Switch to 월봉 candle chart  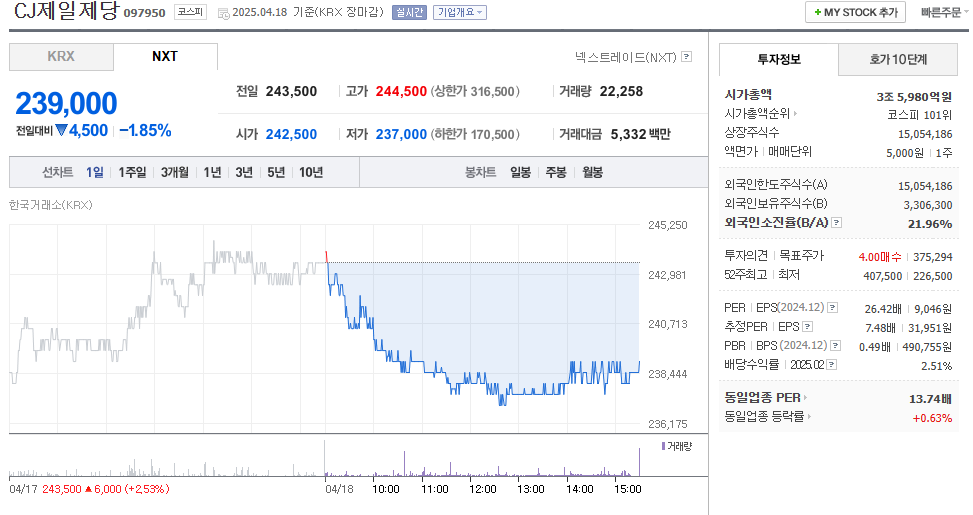point(593,172)
